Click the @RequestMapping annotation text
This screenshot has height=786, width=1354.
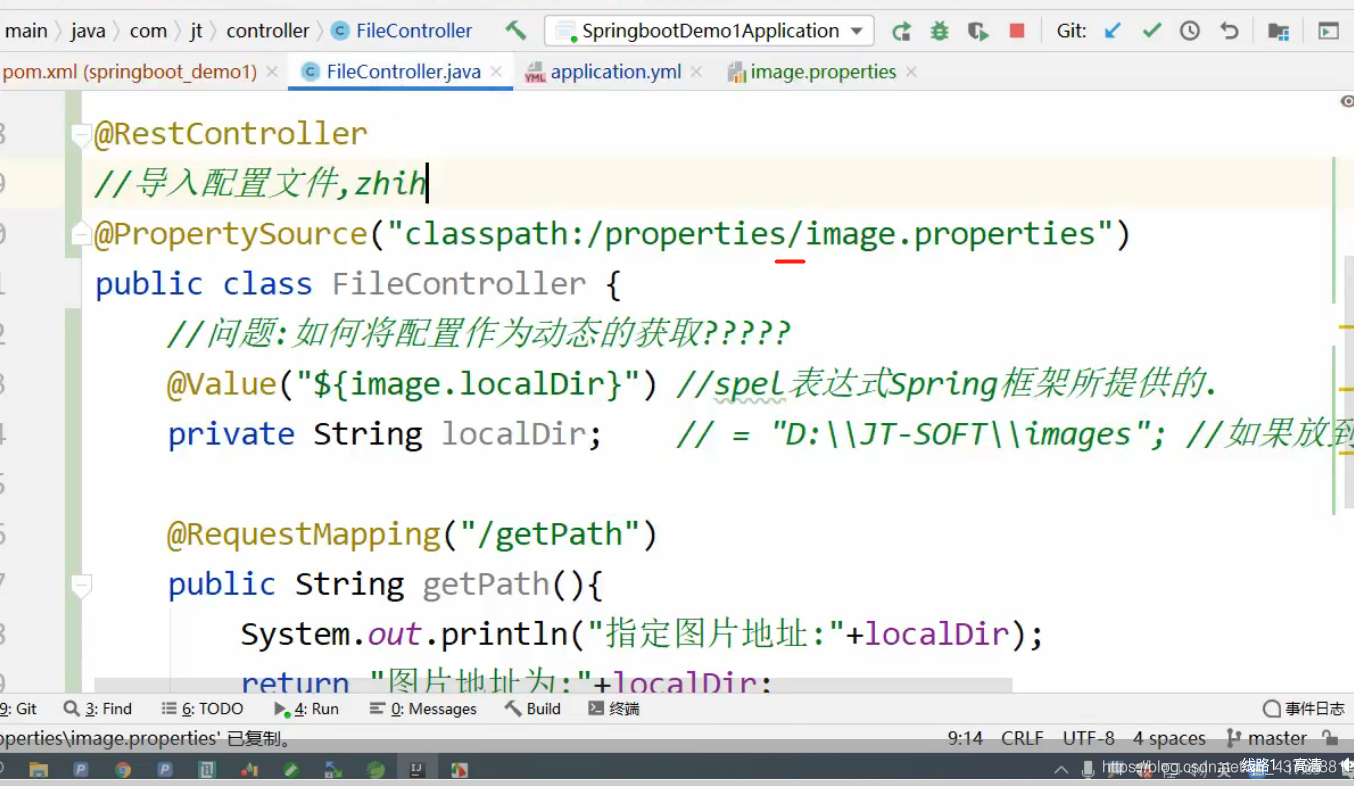304,534
